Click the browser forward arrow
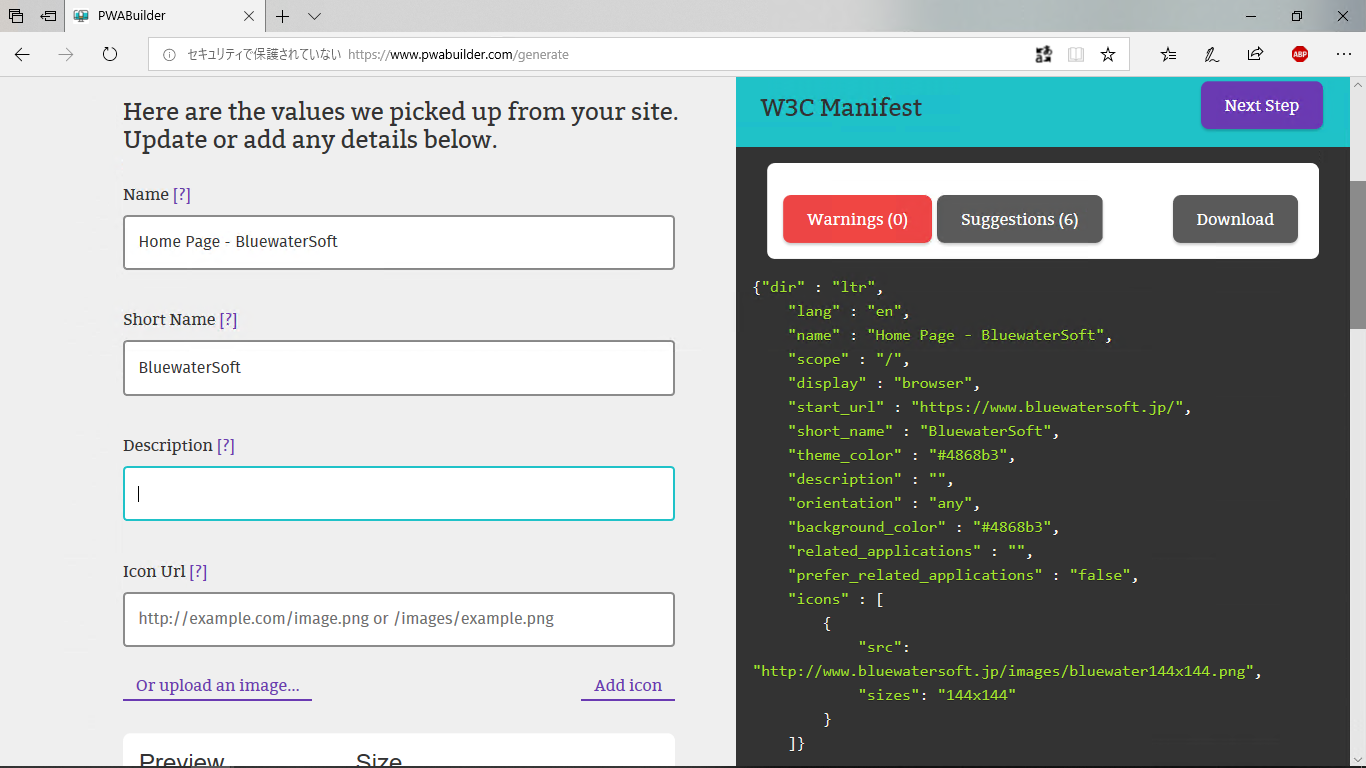The height and width of the screenshot is (768, 1366). [66, 55]
